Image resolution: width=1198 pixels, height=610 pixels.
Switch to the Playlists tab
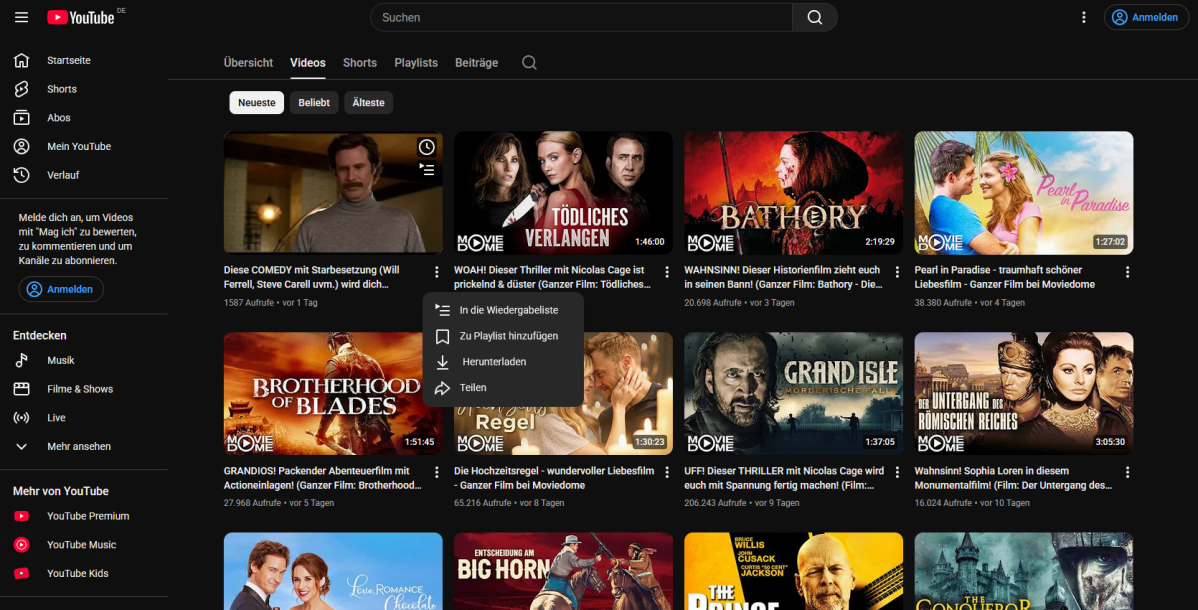pos(416,63)
